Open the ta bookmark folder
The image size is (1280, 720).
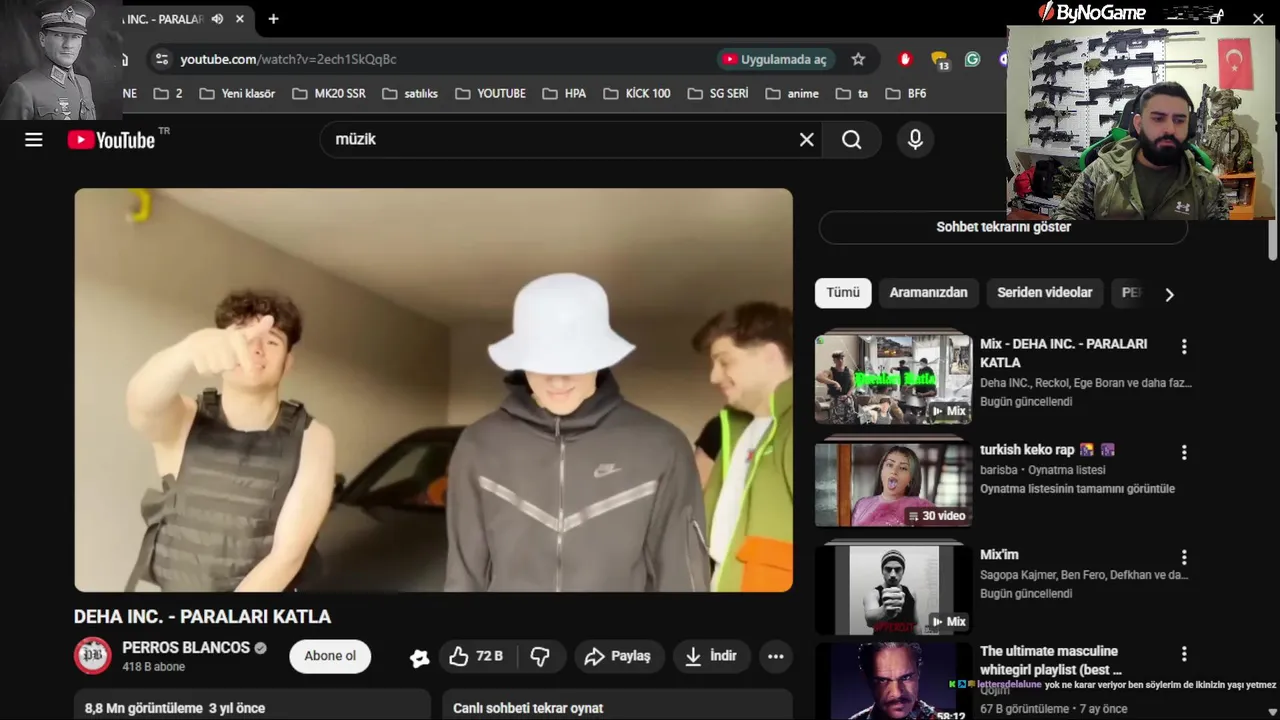tap(852, 93)
